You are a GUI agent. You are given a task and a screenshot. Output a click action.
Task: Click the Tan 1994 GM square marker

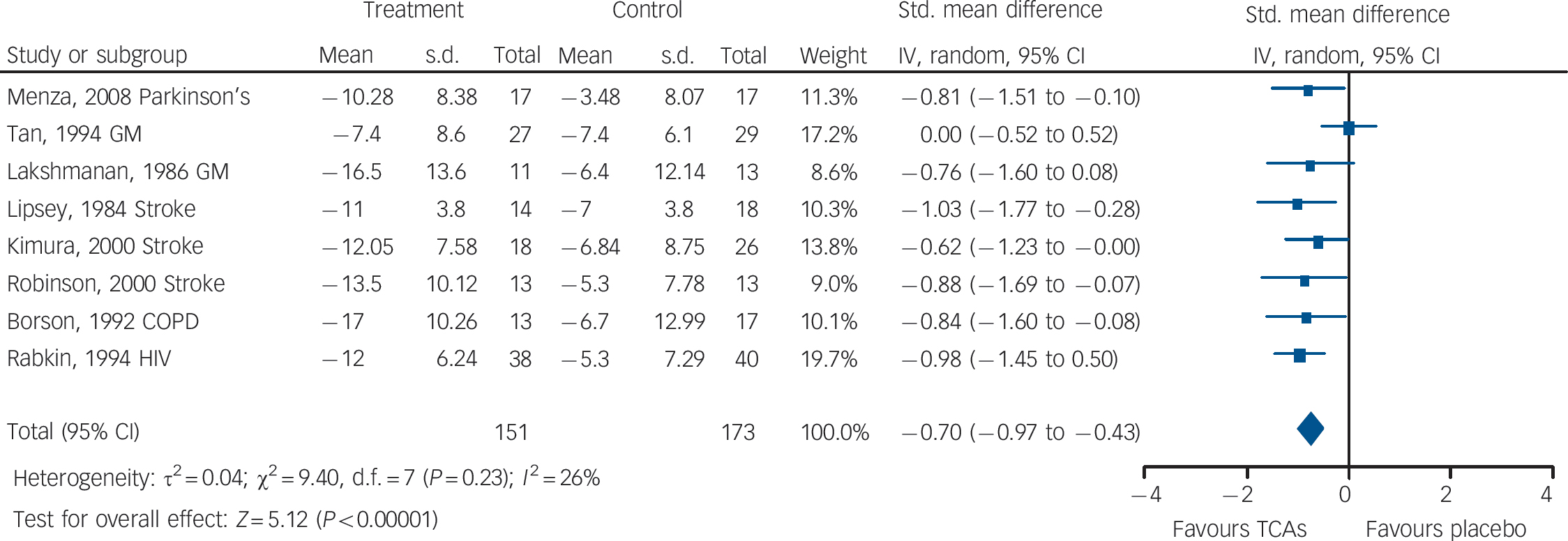click(x=1348, y=128)
